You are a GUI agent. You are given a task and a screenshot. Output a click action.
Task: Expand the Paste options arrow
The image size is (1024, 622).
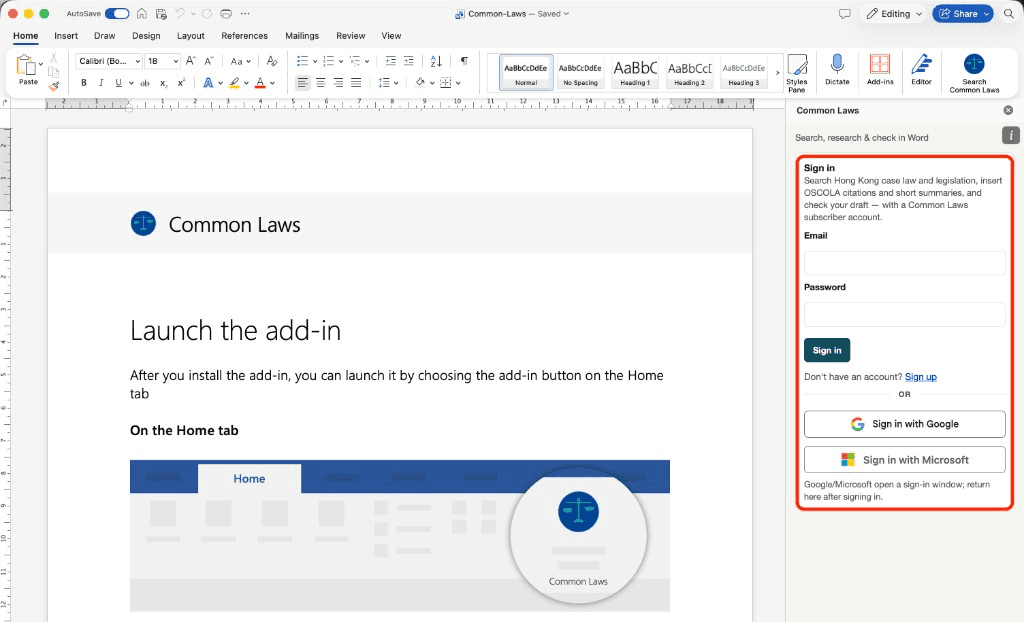pyautogui.click(x=41, y=64)
